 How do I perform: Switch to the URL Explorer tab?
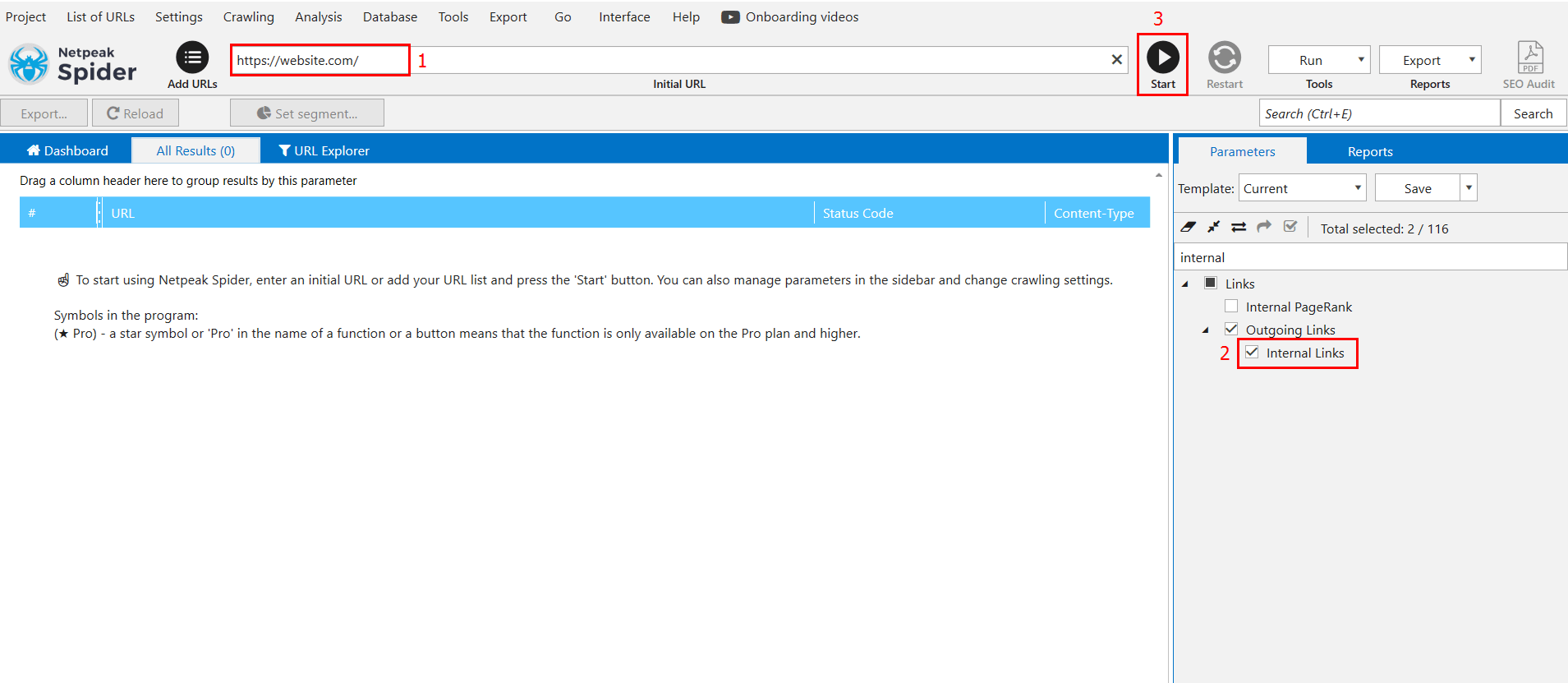(x=324, y=150)
